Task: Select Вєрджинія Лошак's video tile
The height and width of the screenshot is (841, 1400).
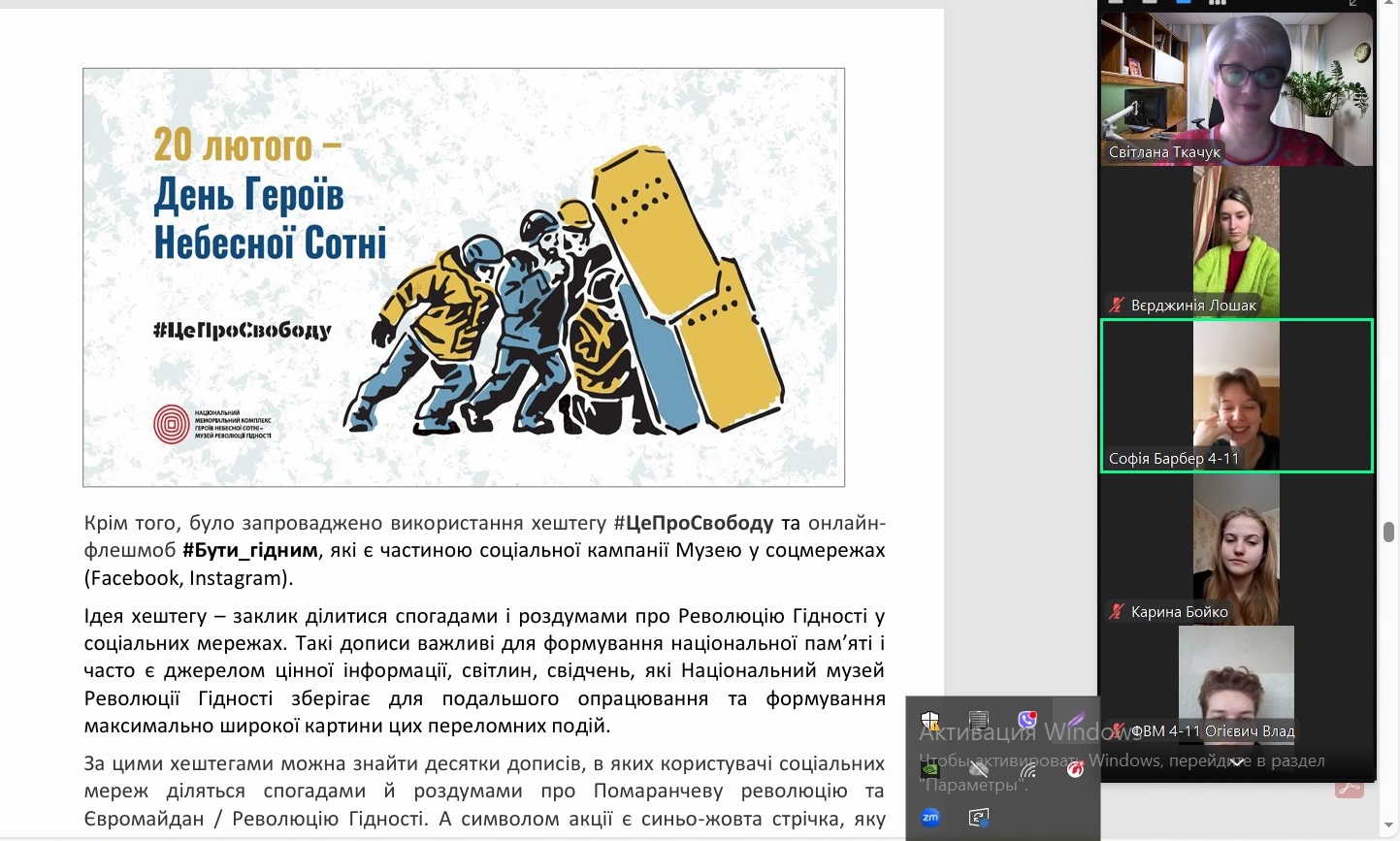Action: [1237, 242]
